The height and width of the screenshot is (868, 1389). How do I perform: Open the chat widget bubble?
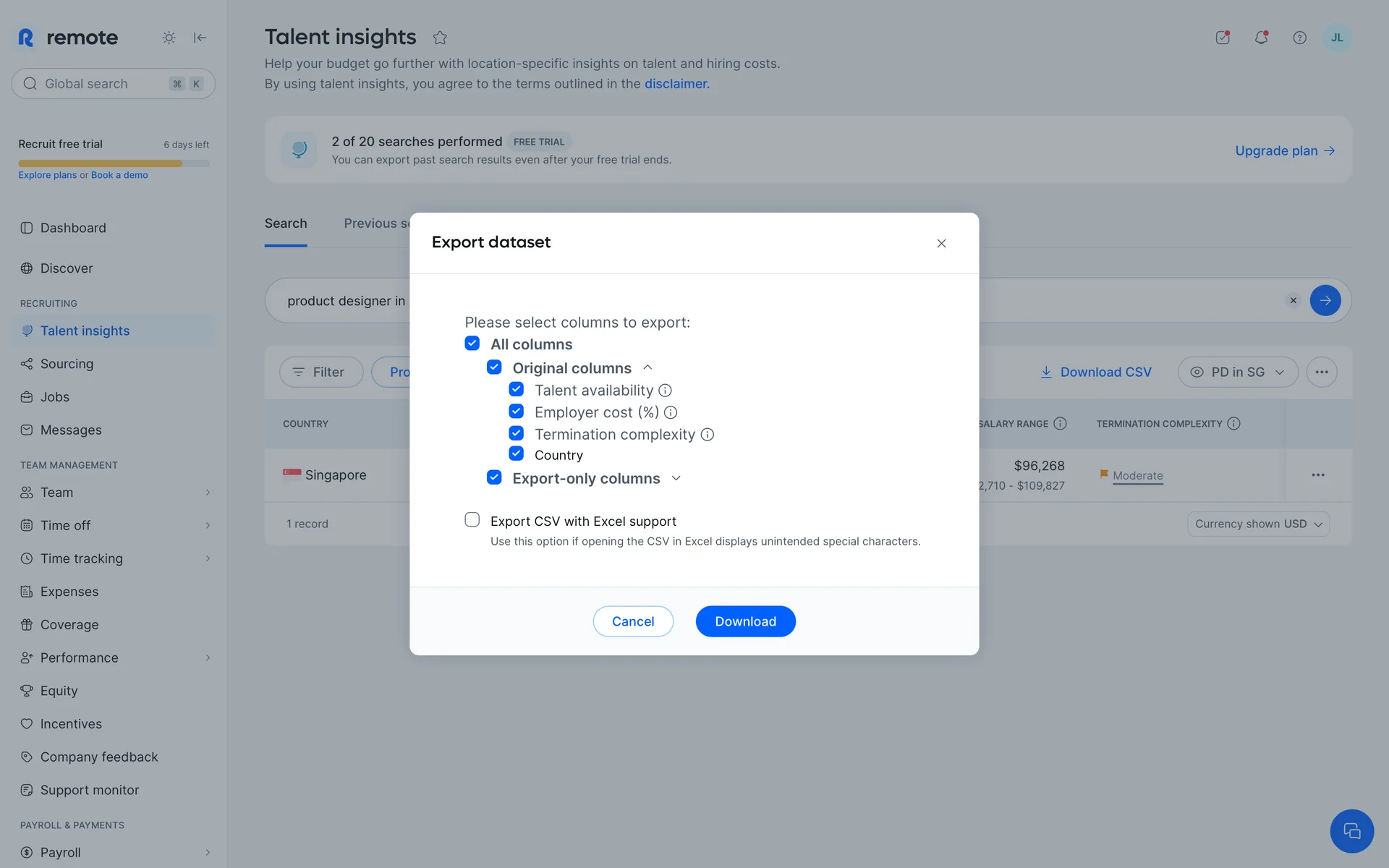tap(1351, 831)
